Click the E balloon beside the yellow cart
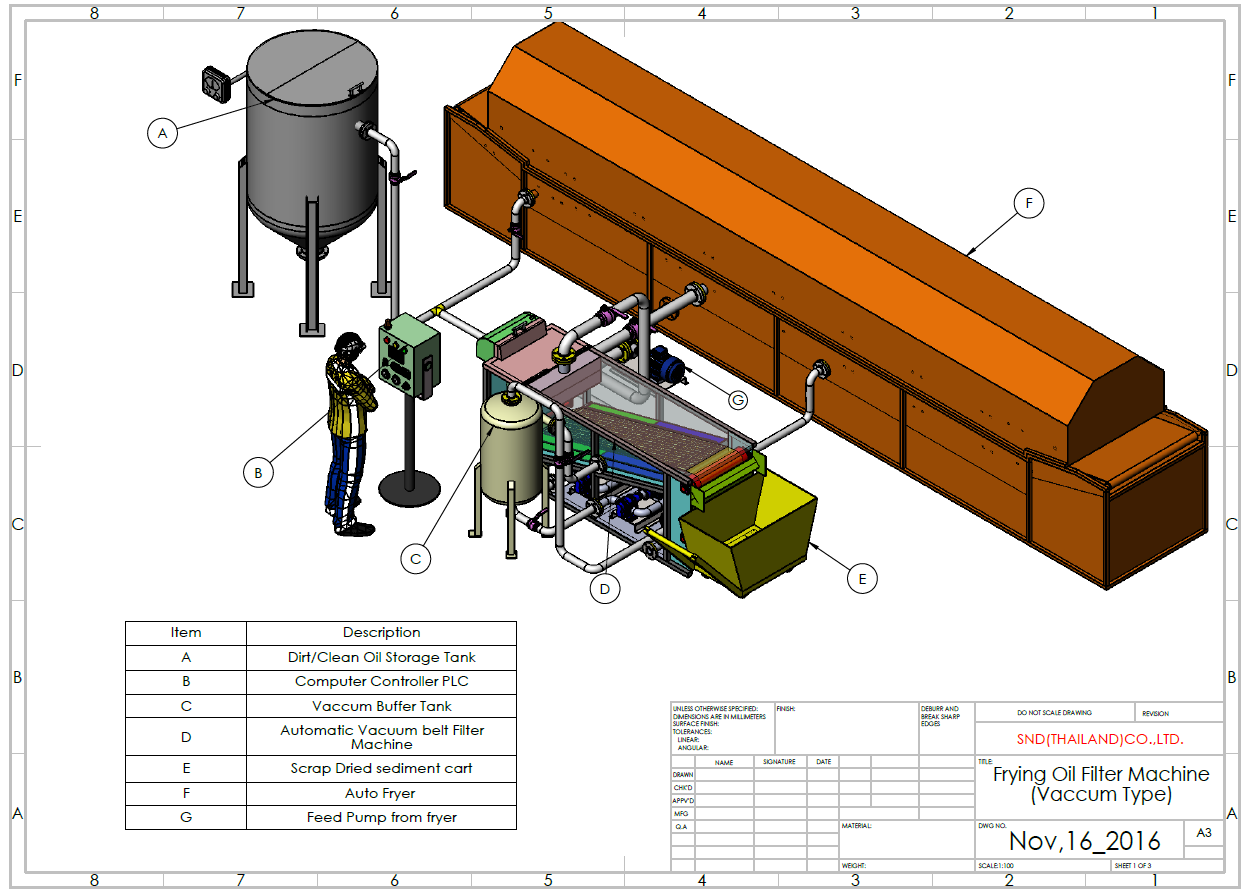Viewport: 1244px width, 896px height. pyautogui.click(x=861, y=577)
